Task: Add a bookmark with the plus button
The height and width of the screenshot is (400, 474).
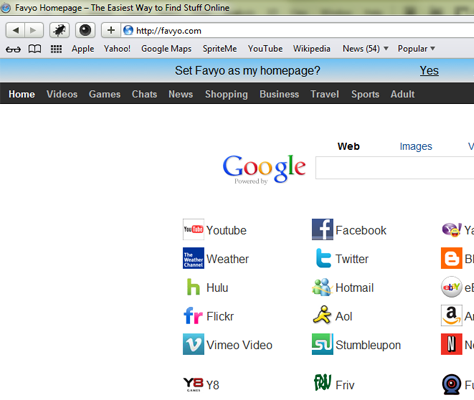Action: 111,31
